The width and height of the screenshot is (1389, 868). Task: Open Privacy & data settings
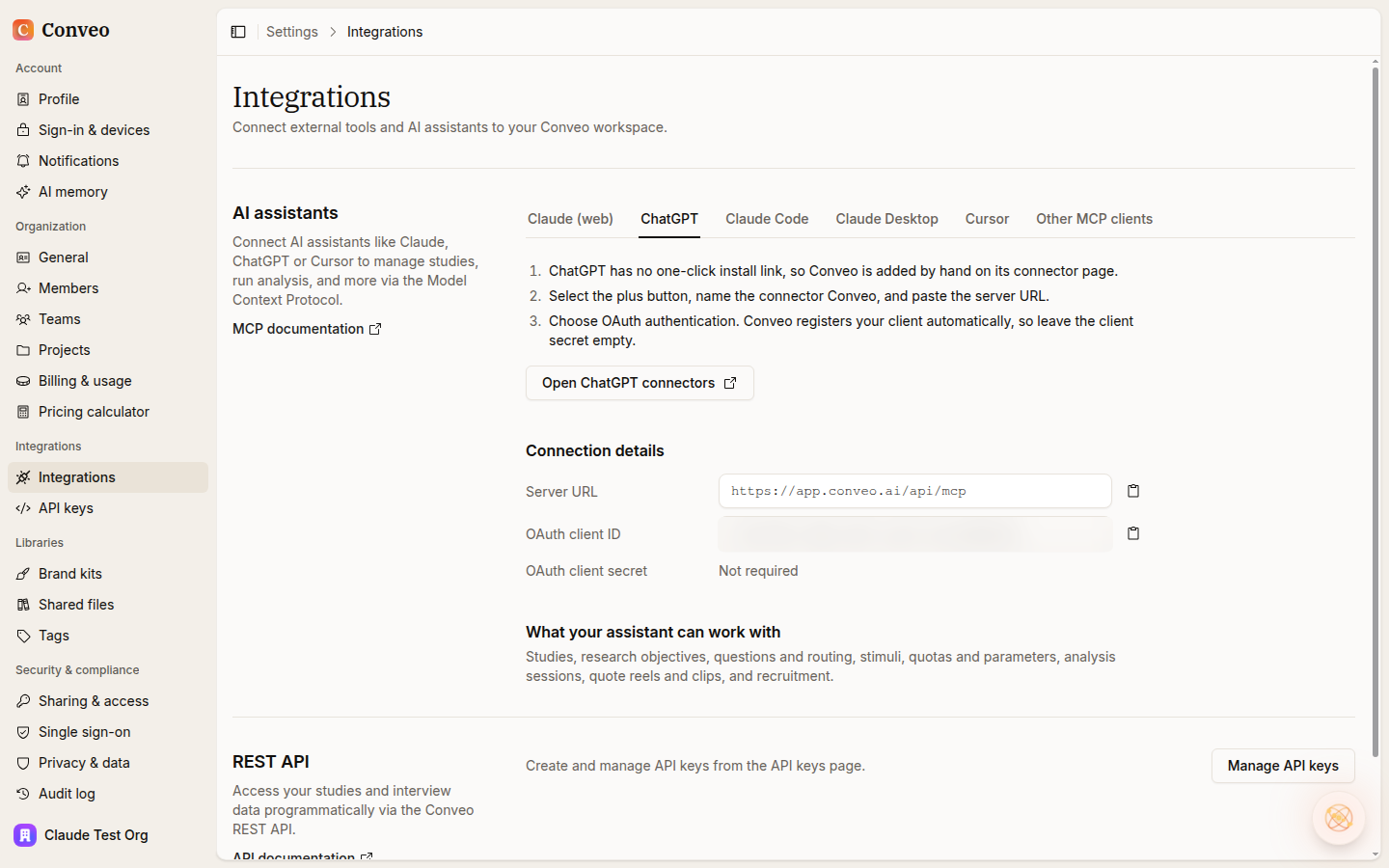tap(108, 763)
